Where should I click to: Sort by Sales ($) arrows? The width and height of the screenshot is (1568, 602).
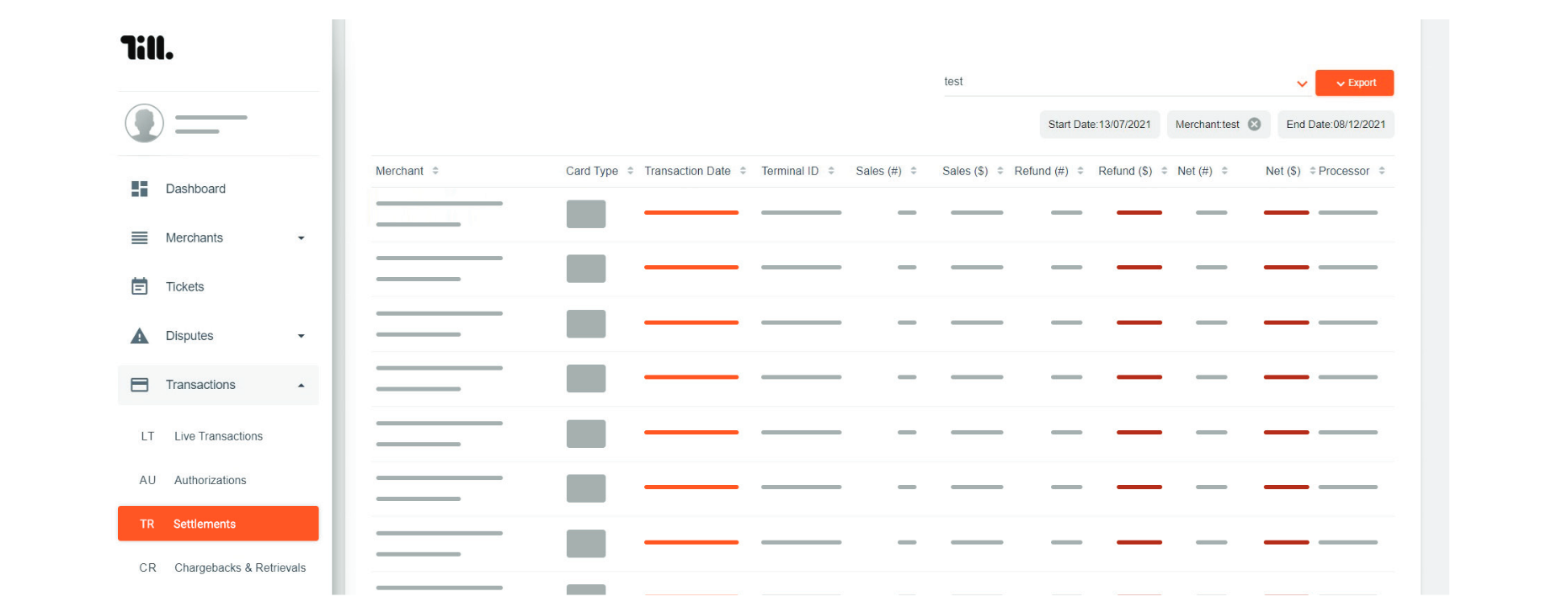pos(1000,171)
